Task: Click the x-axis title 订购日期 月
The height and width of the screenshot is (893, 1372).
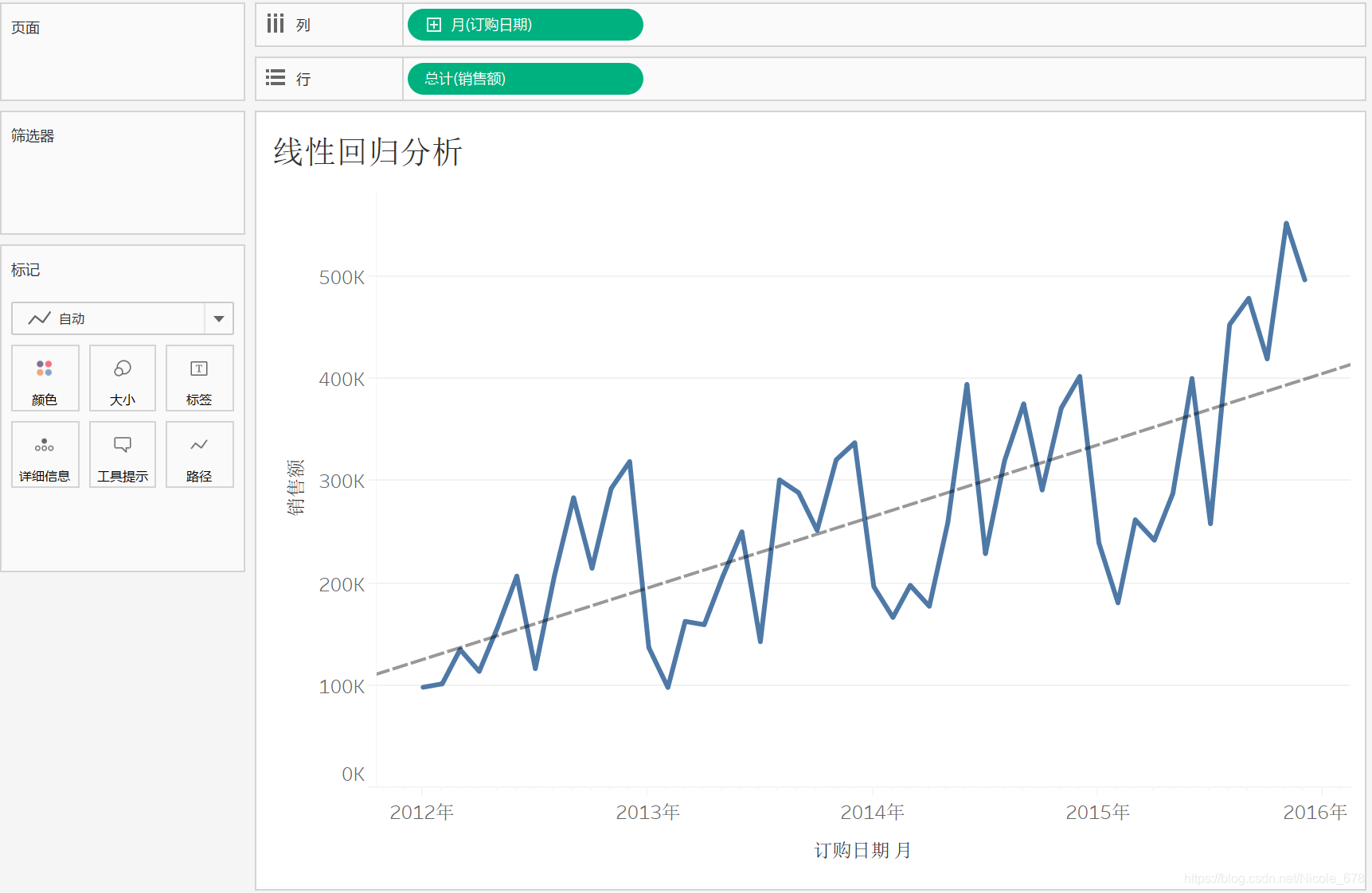Action: click(x=862, y=850)
